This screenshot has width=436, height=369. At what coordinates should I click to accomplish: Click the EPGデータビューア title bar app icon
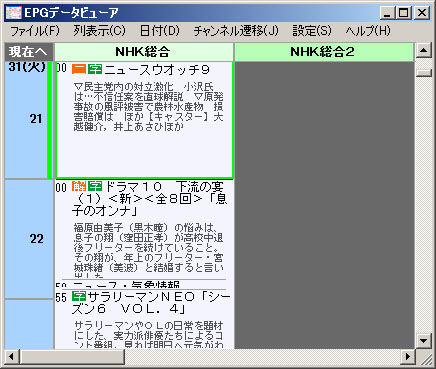point(14,13)
